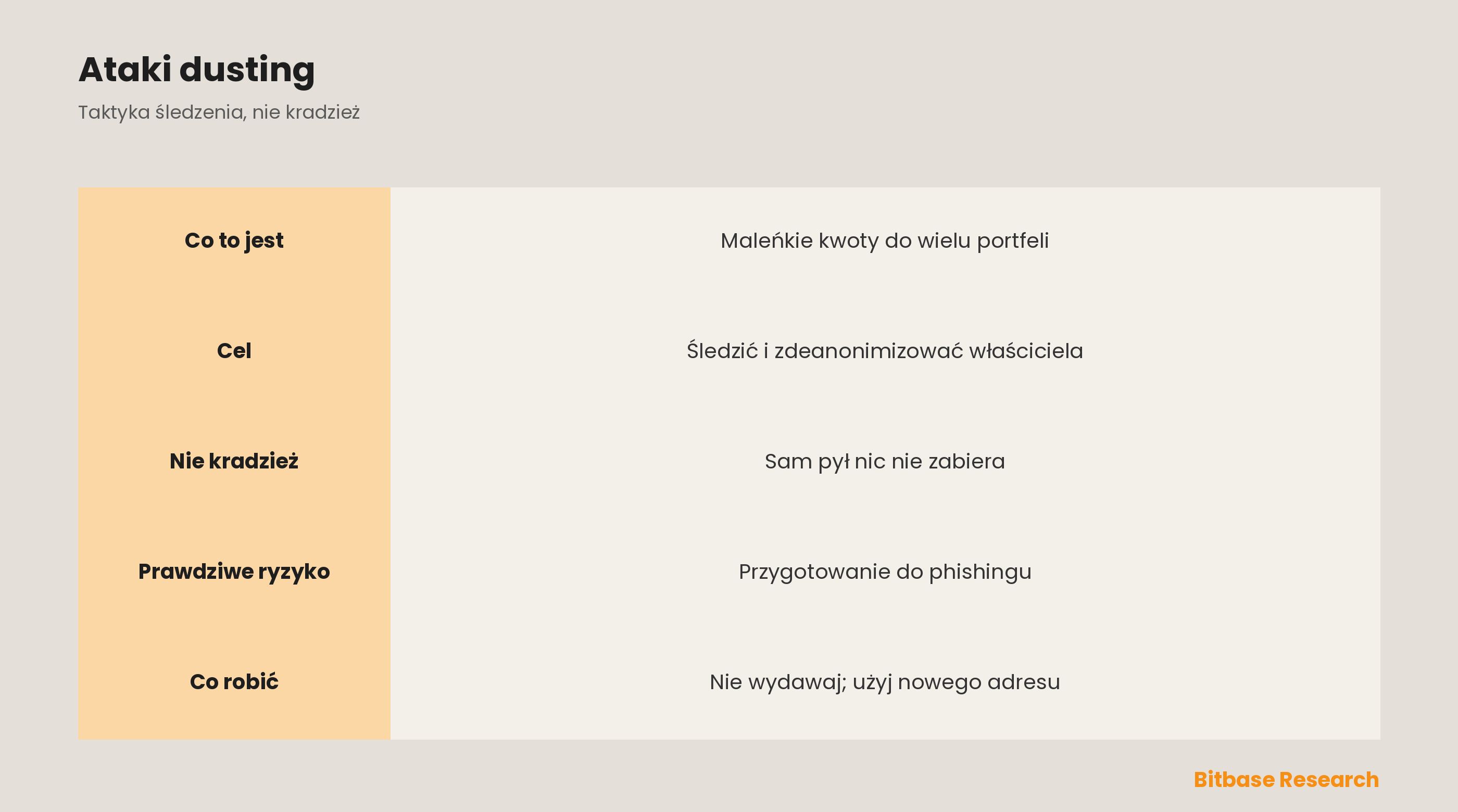Click the 'Przygotowanie do phishingu' cell
The height and width of the screenshot is (812, 1458).
click(x=885, y=572)
